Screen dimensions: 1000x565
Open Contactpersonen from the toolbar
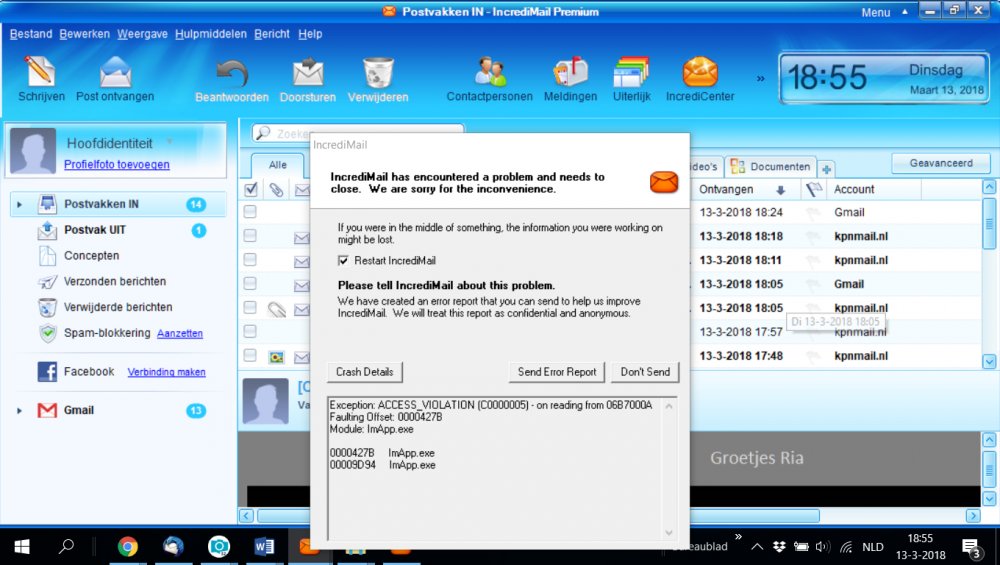point(490,72)
